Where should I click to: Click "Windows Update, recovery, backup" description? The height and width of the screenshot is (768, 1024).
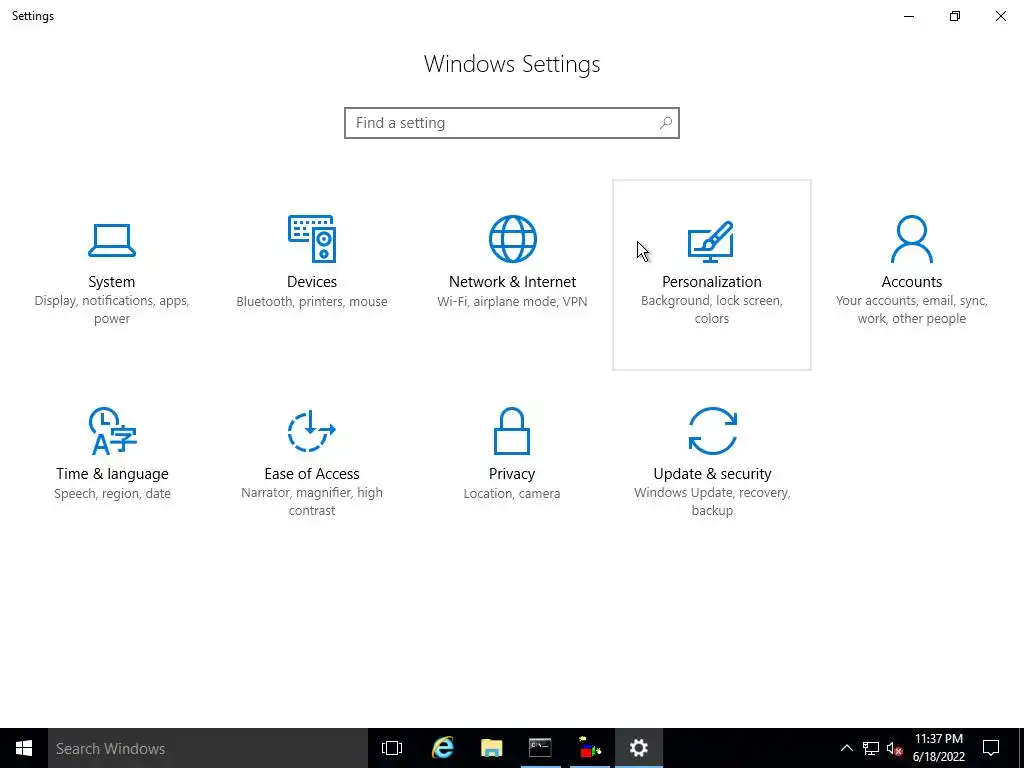click(x=712, y=502)
